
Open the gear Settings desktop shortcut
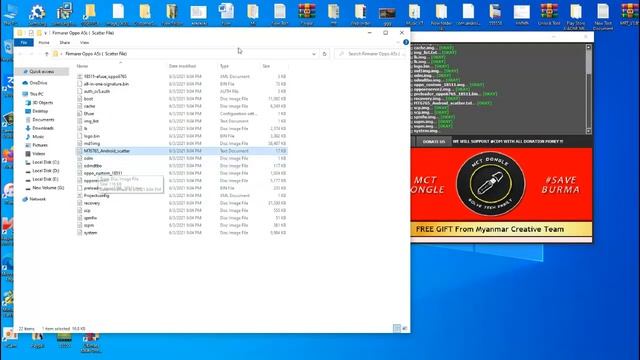coord(37,15)
